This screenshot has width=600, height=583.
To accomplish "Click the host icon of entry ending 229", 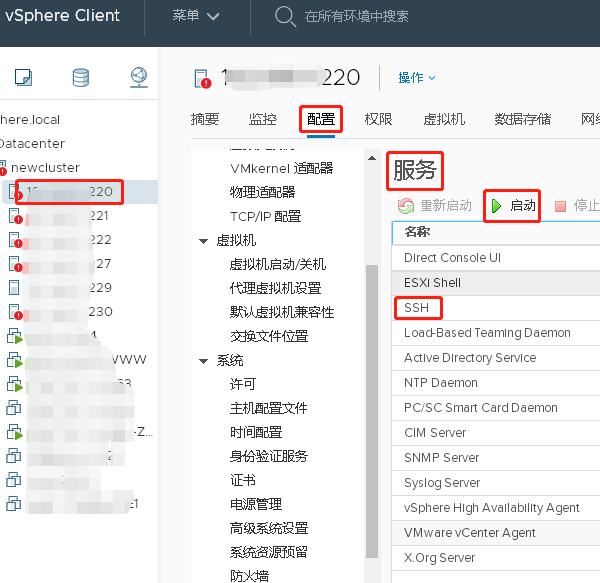I will (14, 288).
